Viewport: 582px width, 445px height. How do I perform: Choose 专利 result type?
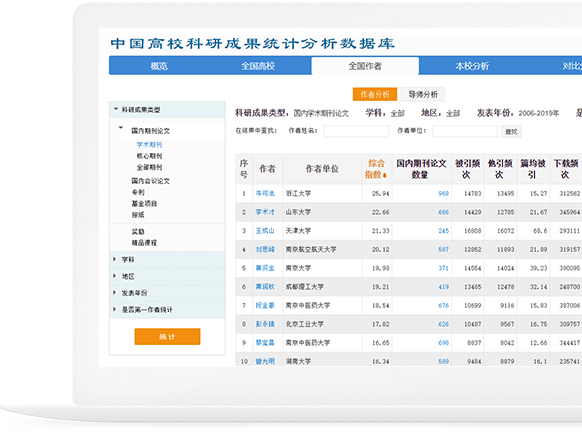click(x=138, y=192)
